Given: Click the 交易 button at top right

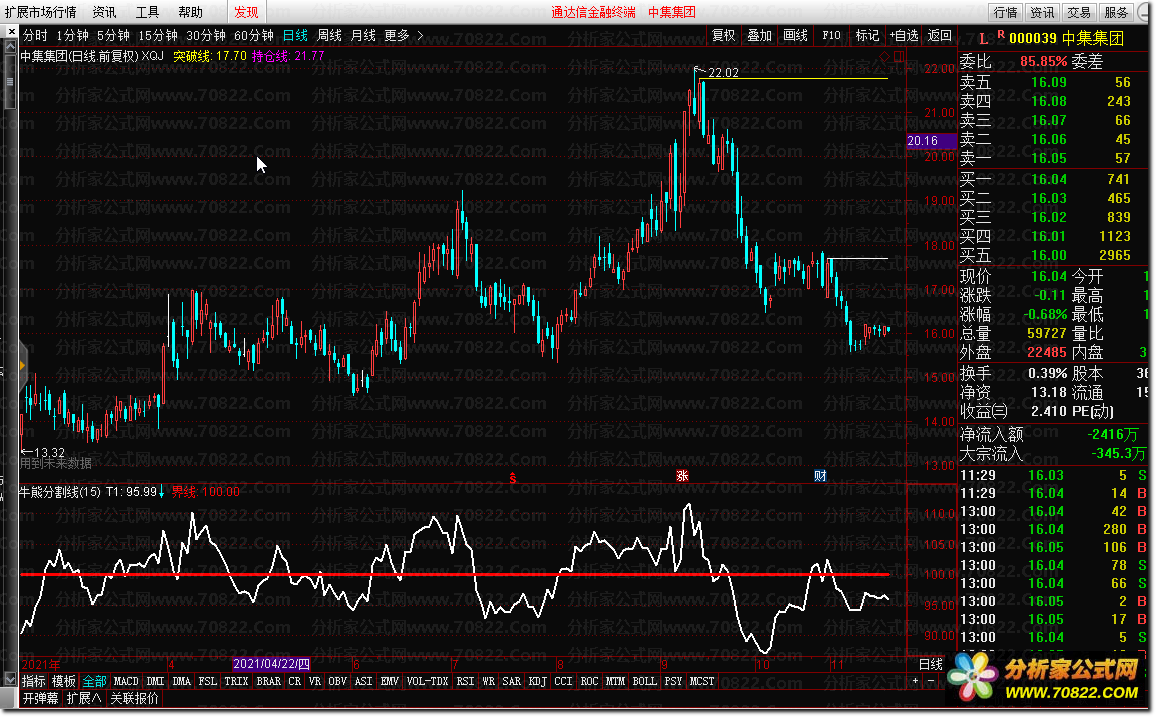Looking at the screenshot, I should point(1079,12).
